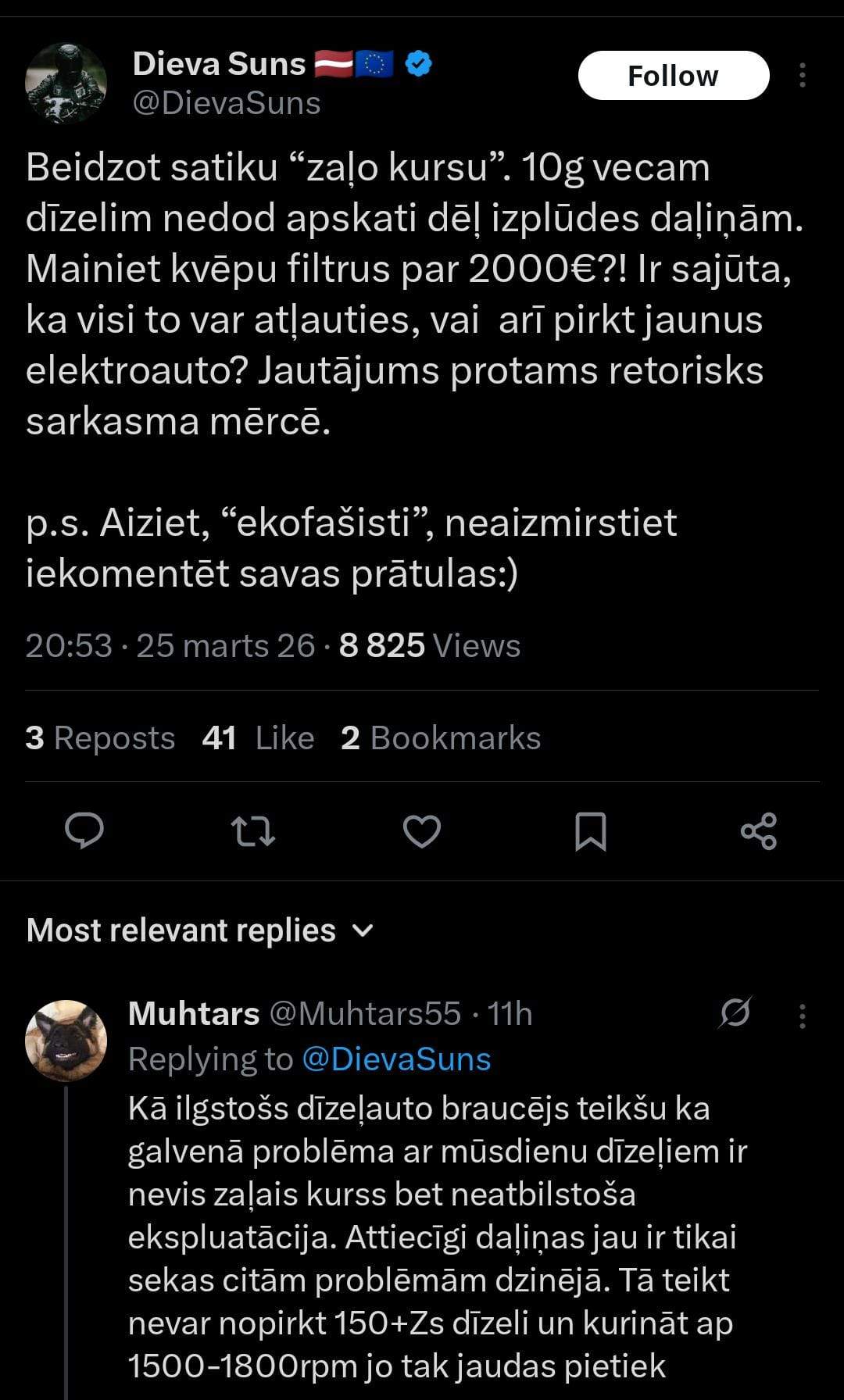Click the Dieva Suns display name
Screen dimensions: 844x1400
coord(219,64)
